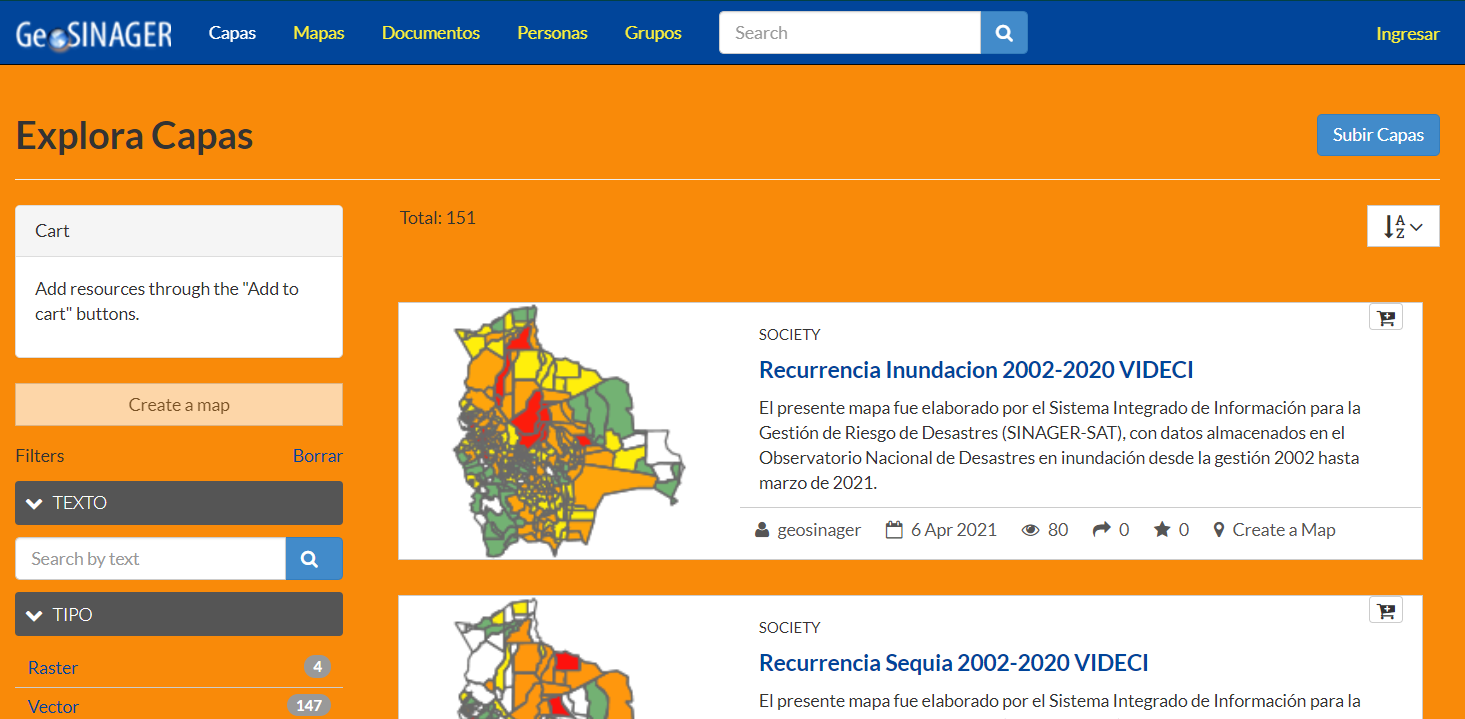1465x719 pixels.
Task: Add Recurrencia Sequia layer to cart
Action: (x=1386, y=610)
